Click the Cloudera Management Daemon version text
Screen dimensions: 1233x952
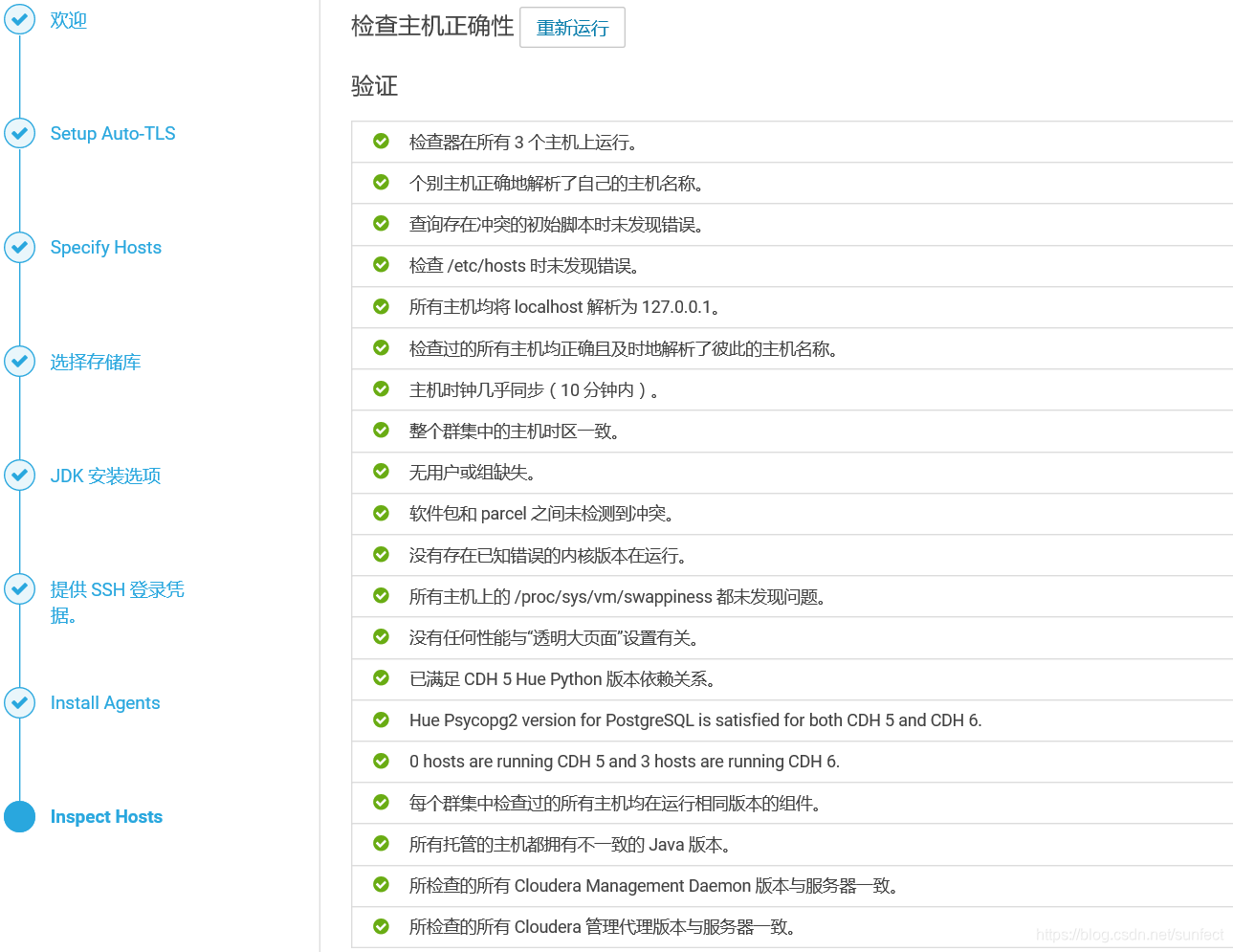click(653, 886)
